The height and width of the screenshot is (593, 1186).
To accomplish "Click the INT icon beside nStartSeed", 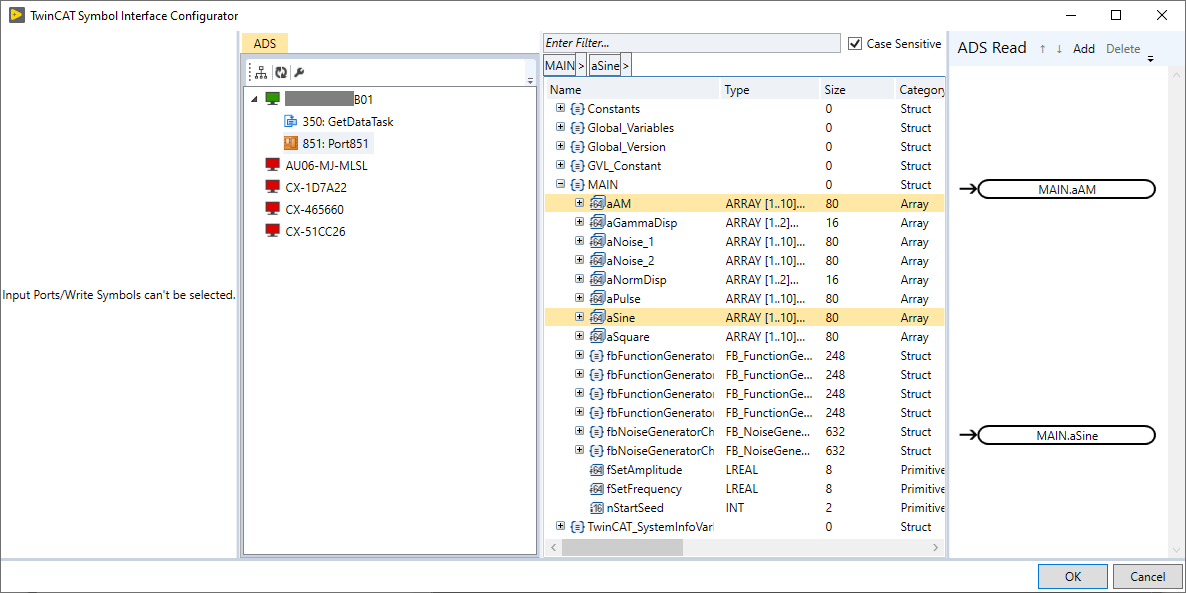I will point(597,508).
